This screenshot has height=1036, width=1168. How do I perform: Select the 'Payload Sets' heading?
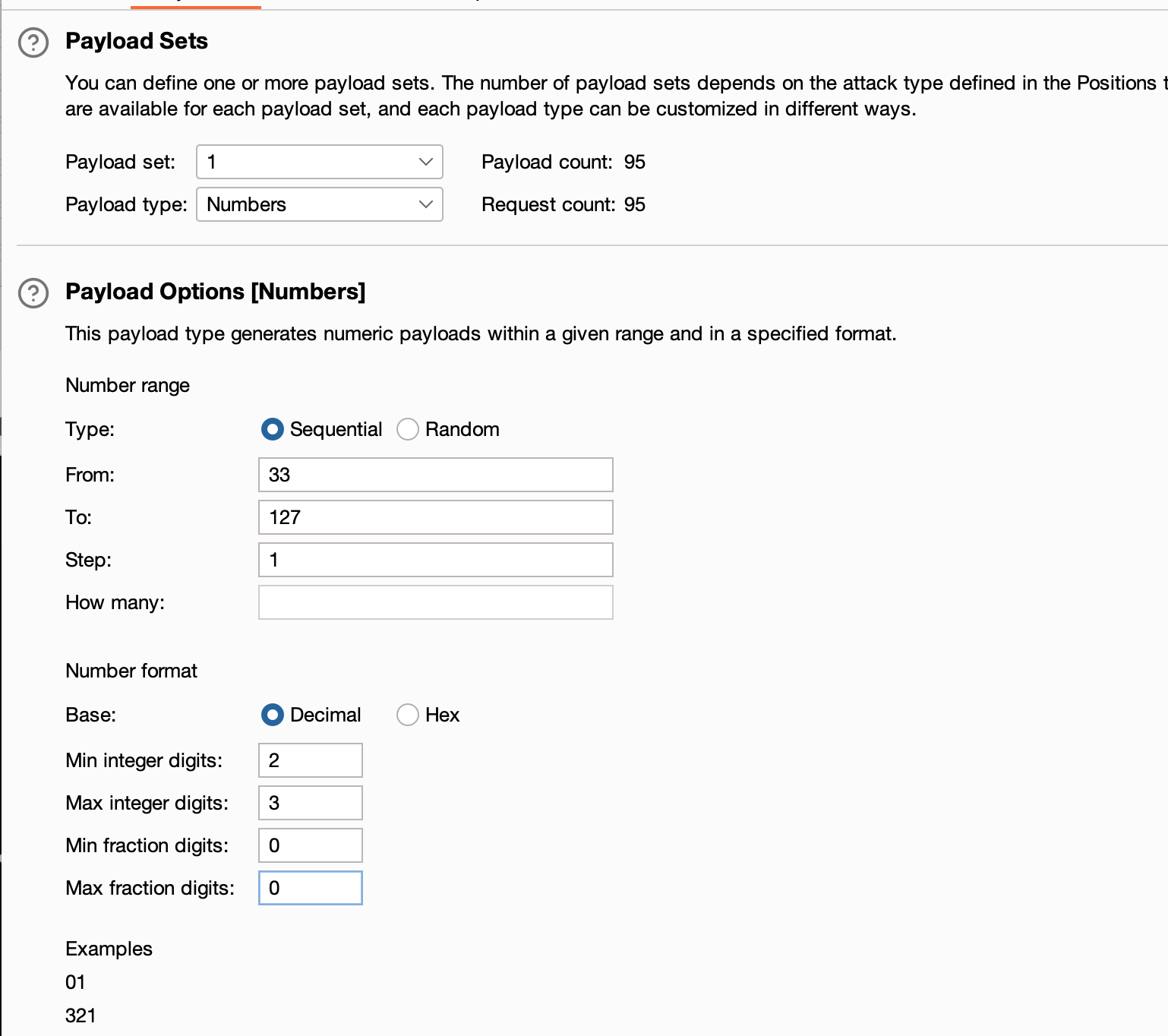pyautogui.click(x=137, y=41)
